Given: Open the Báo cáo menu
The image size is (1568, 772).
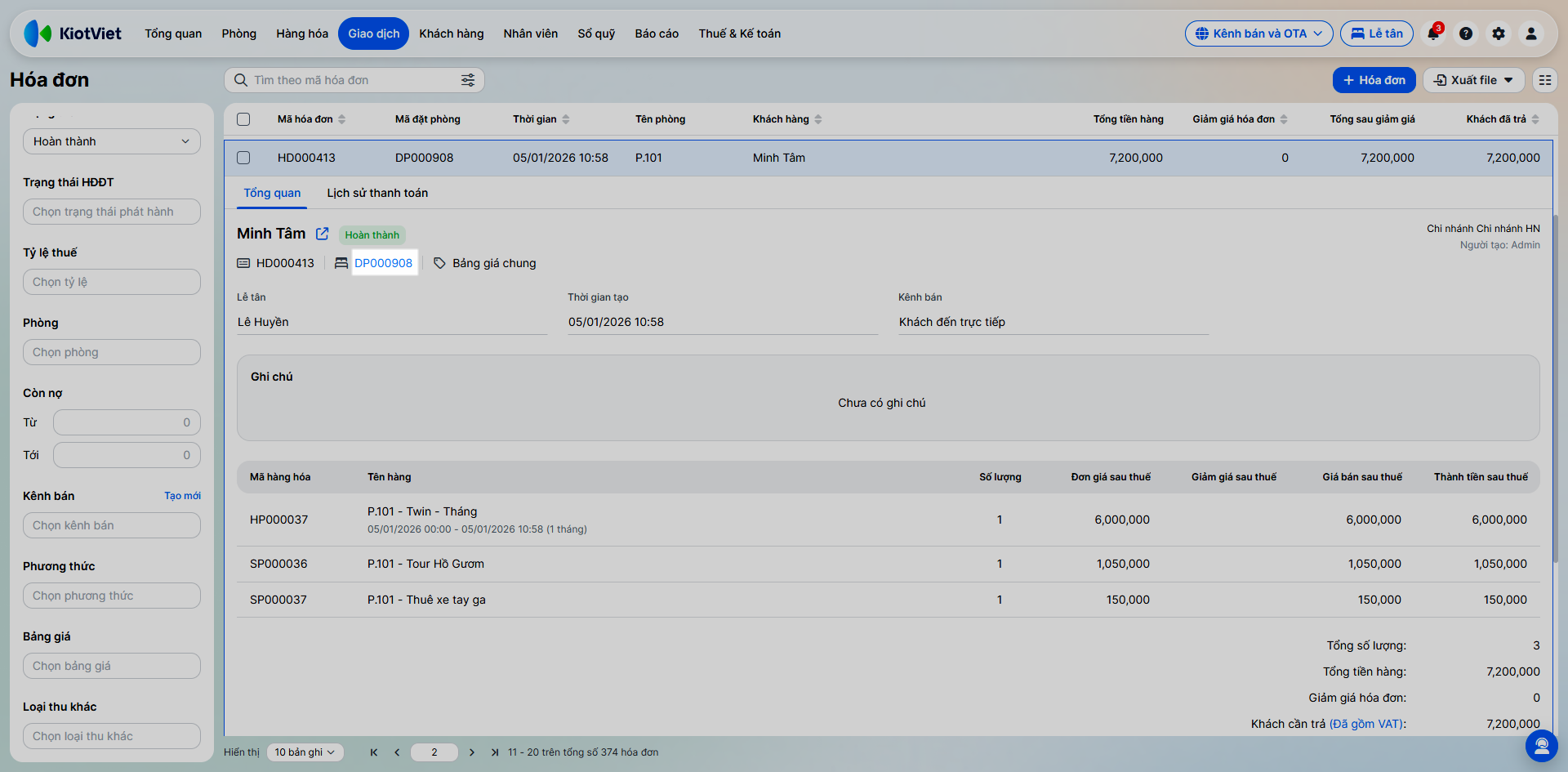Looking at the screenshot, I should point(657,33).
